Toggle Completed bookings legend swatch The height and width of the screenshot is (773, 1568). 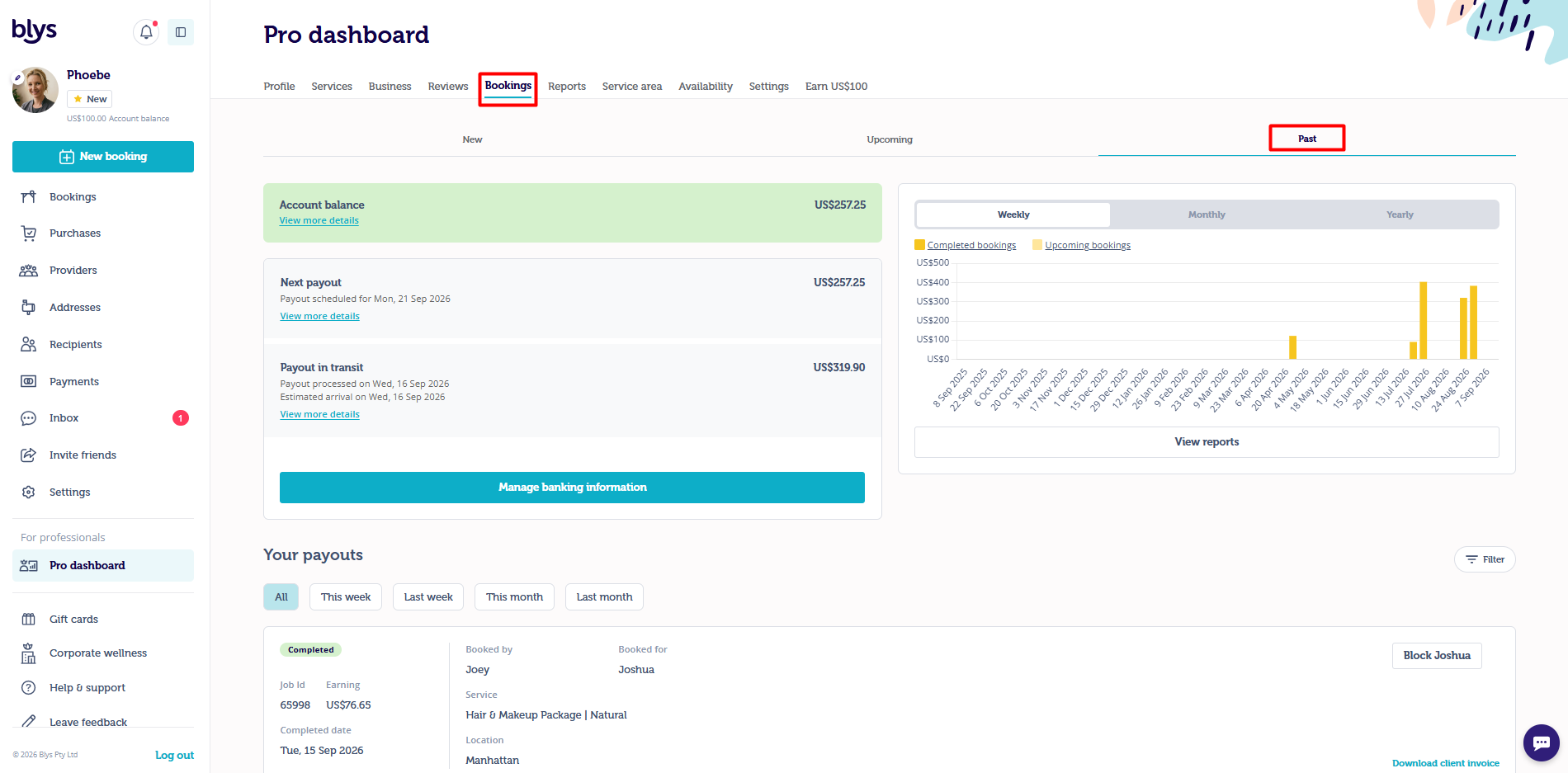coord(919,245)
